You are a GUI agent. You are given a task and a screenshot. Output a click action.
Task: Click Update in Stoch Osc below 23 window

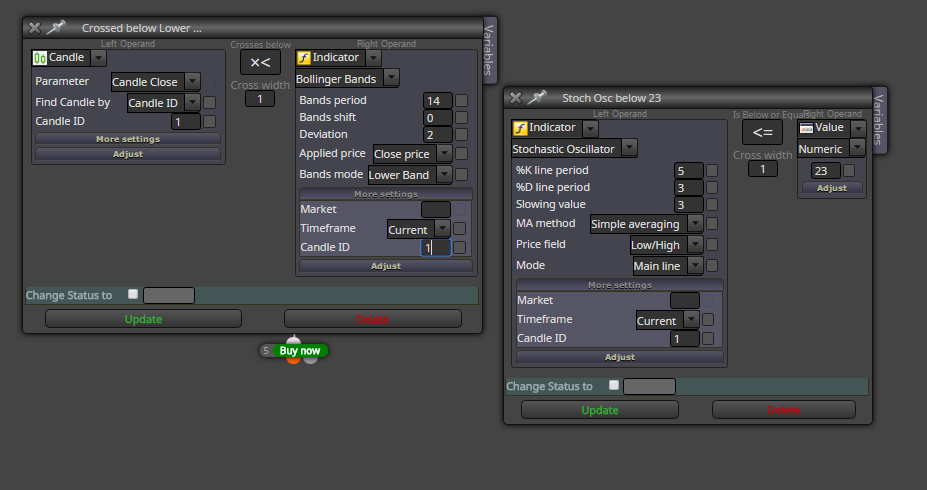tap(599, 410)
